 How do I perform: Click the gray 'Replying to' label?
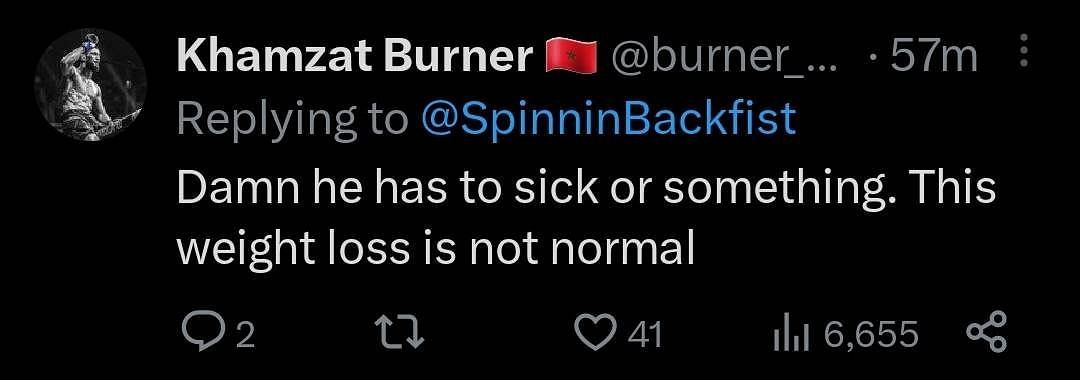pos(292,121)
